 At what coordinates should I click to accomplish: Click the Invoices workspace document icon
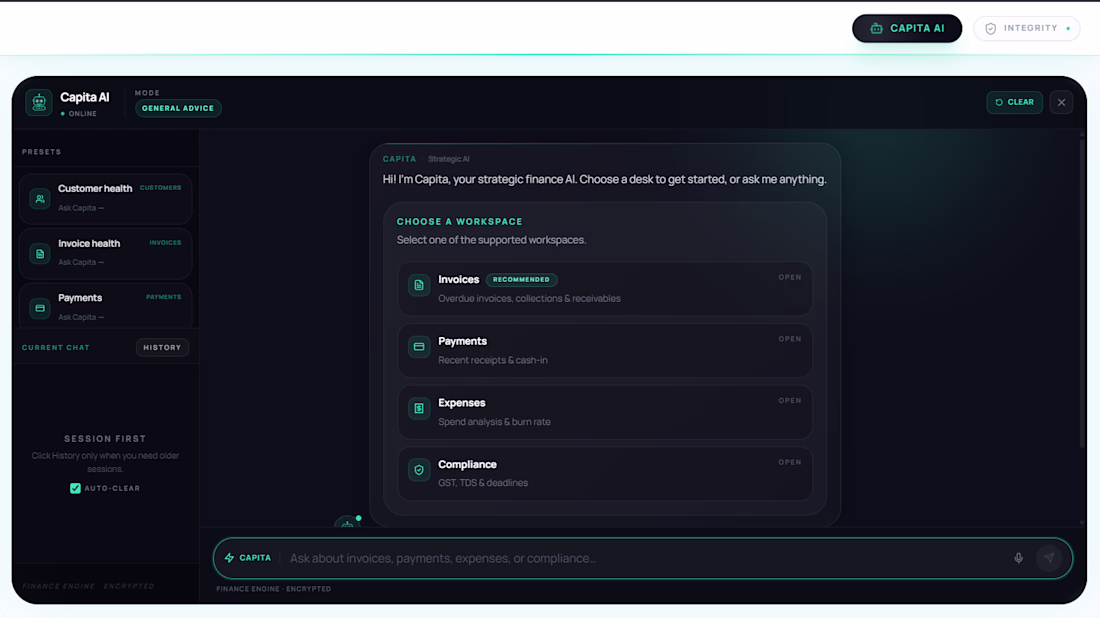tap(419, 286)
